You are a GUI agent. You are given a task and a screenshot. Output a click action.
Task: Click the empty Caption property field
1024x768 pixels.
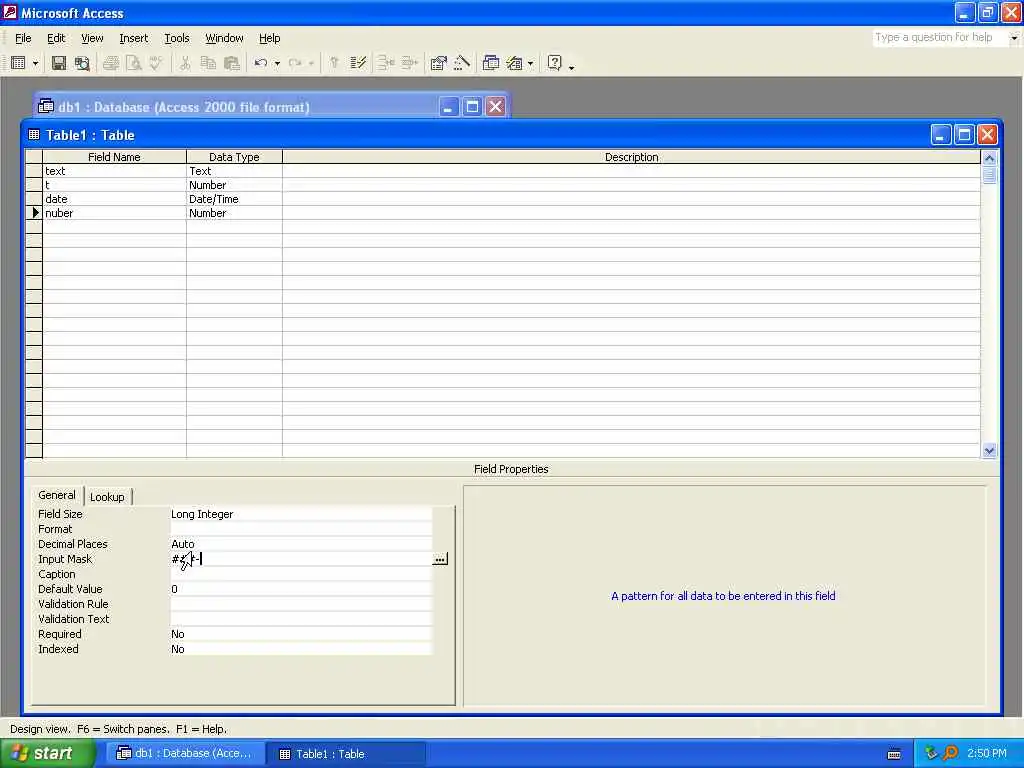[x=300, y=574]
